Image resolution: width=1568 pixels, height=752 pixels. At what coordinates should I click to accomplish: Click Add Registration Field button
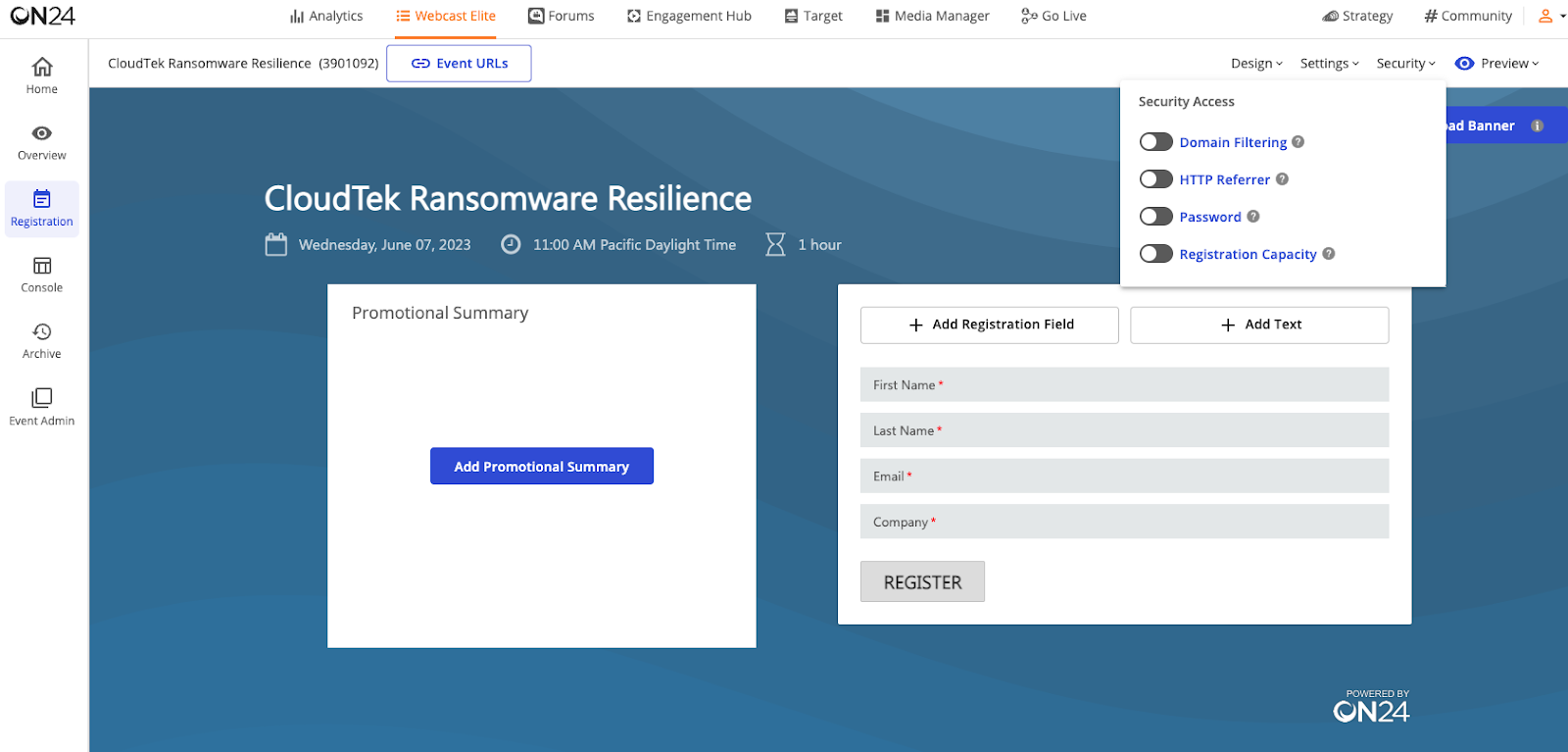click(990, 325)
